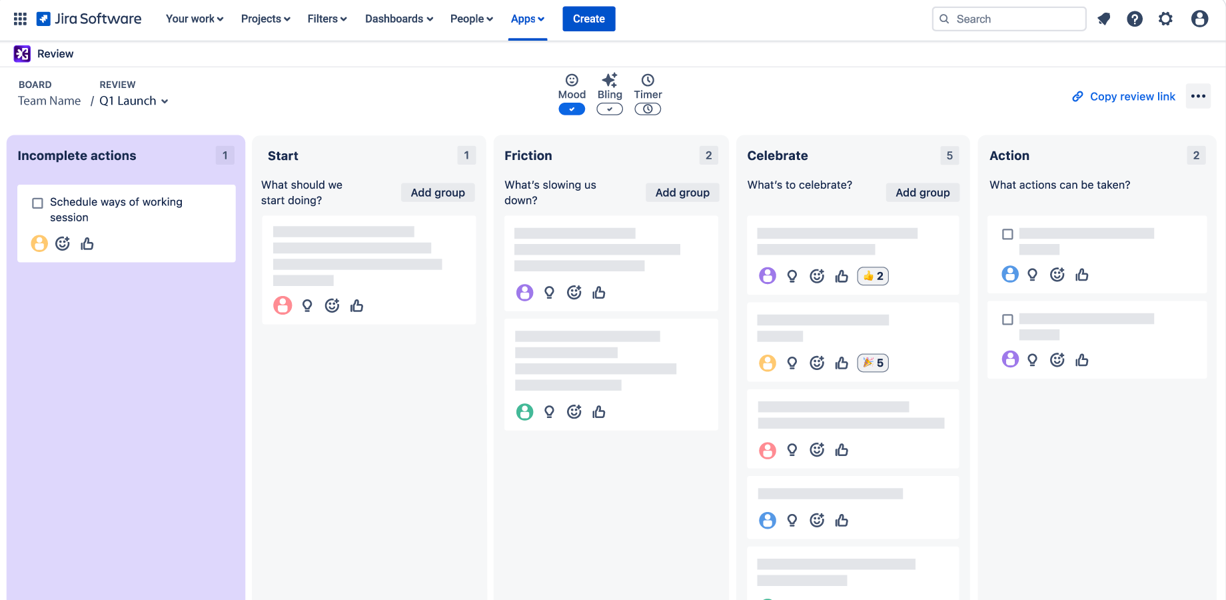The image size is (1226, 600).
Task: Open the user profile avatar in top bar
Action: [x=1200, y=19]
